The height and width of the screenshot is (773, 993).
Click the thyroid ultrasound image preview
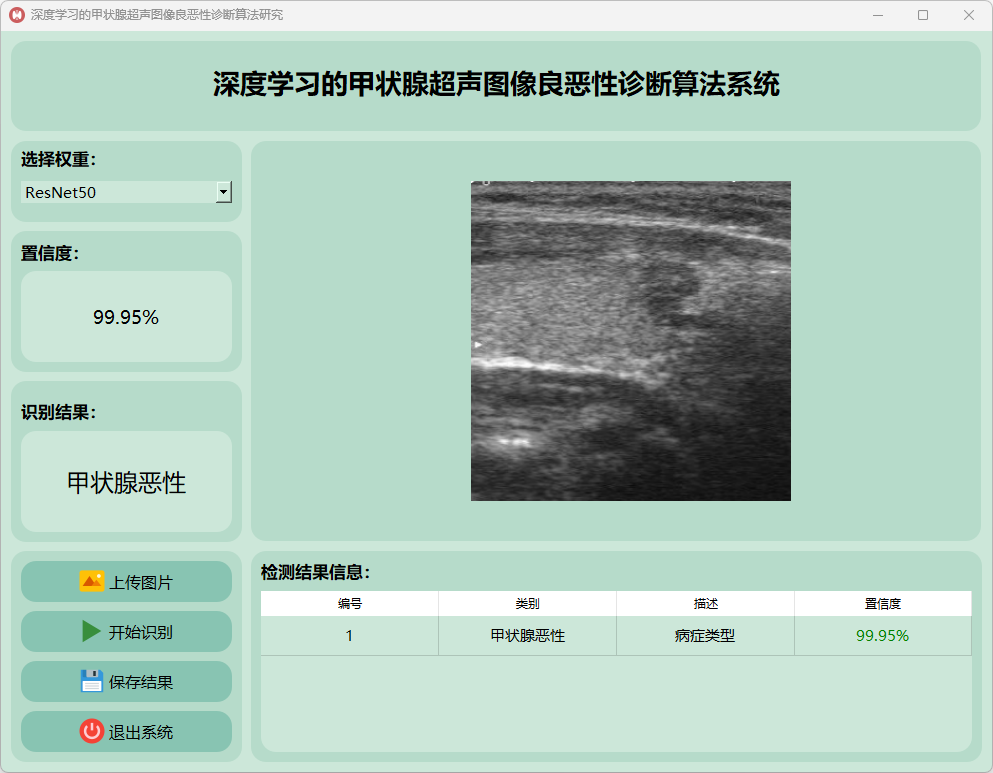click(x=630, y=341)
